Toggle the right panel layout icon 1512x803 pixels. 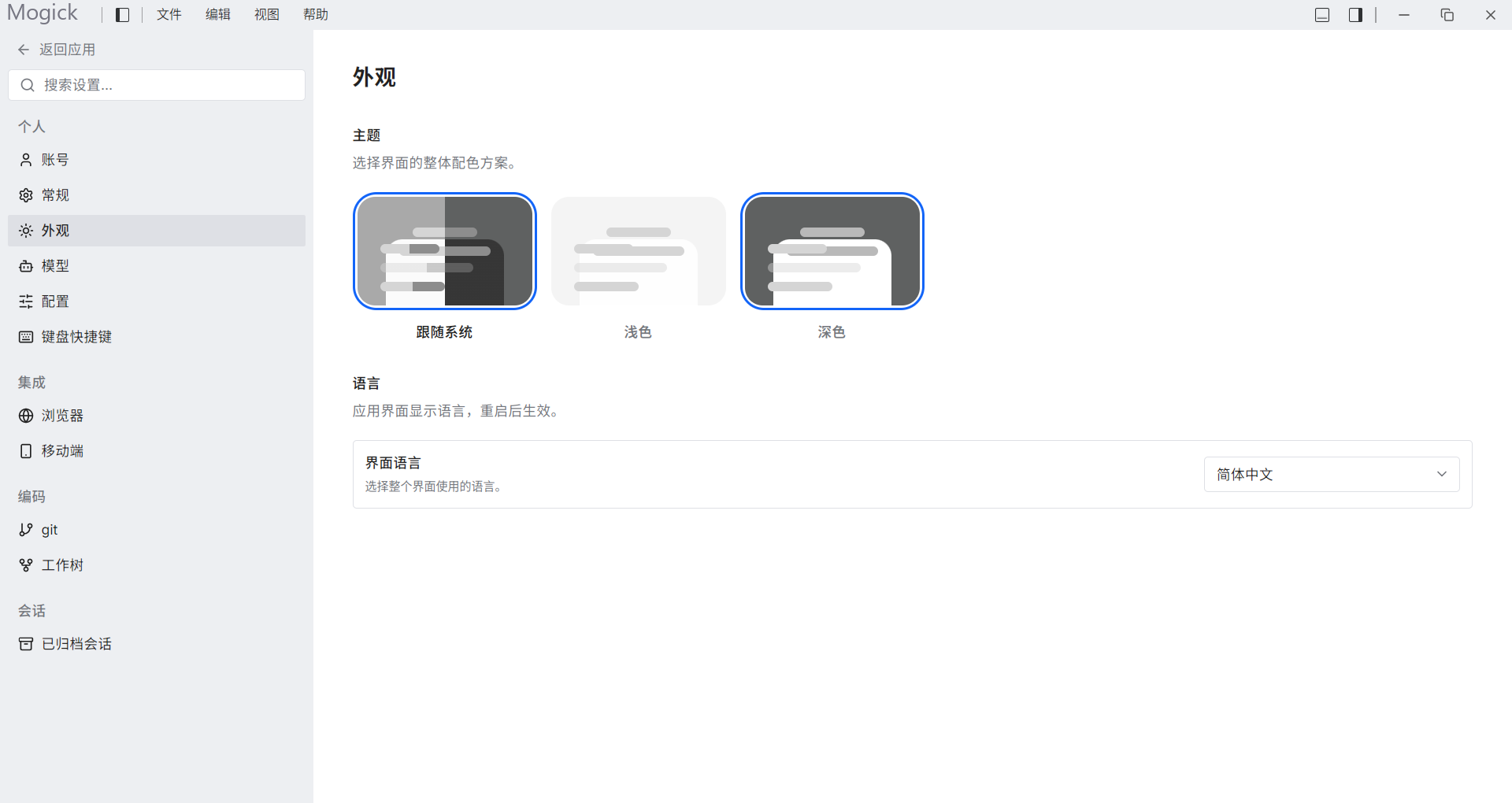pyautogui.click(x=1355, y=15)
